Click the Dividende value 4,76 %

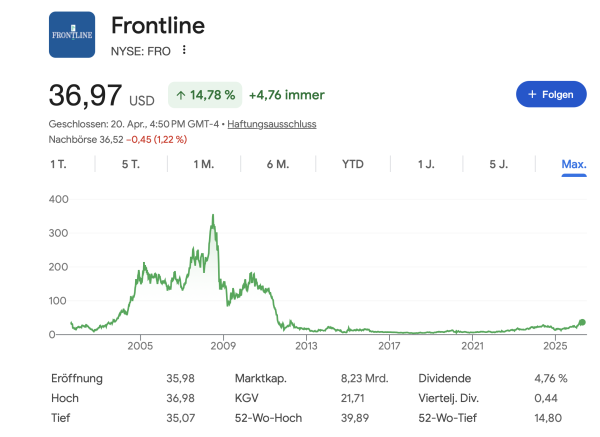[551, 379]
